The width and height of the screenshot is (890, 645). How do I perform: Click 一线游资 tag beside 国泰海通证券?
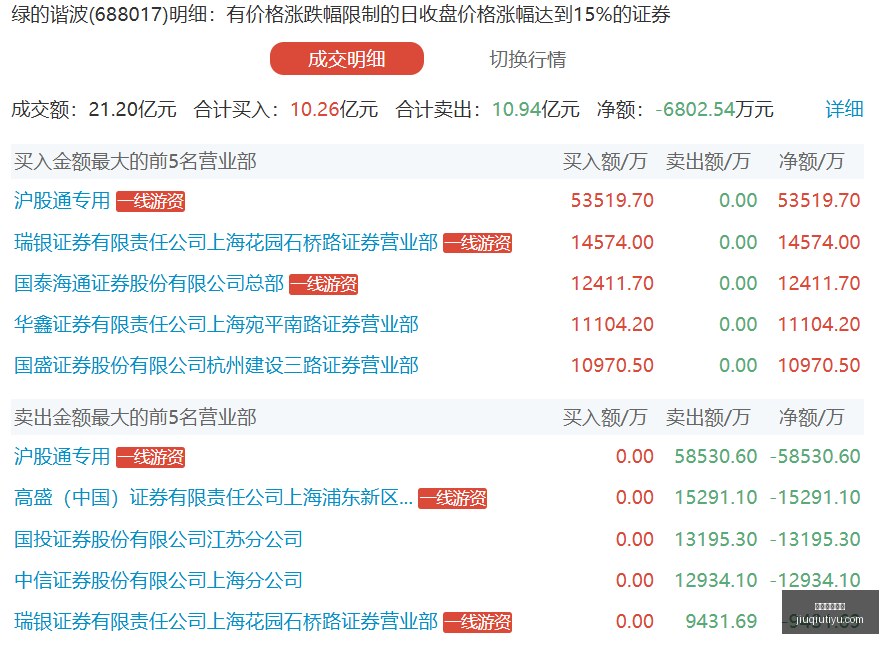point(324,284)
